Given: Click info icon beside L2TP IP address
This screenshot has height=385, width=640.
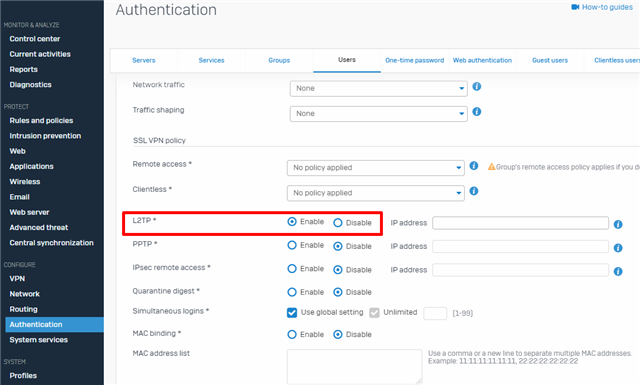Looking at the screenshot, I should click(x=618, y=225).
